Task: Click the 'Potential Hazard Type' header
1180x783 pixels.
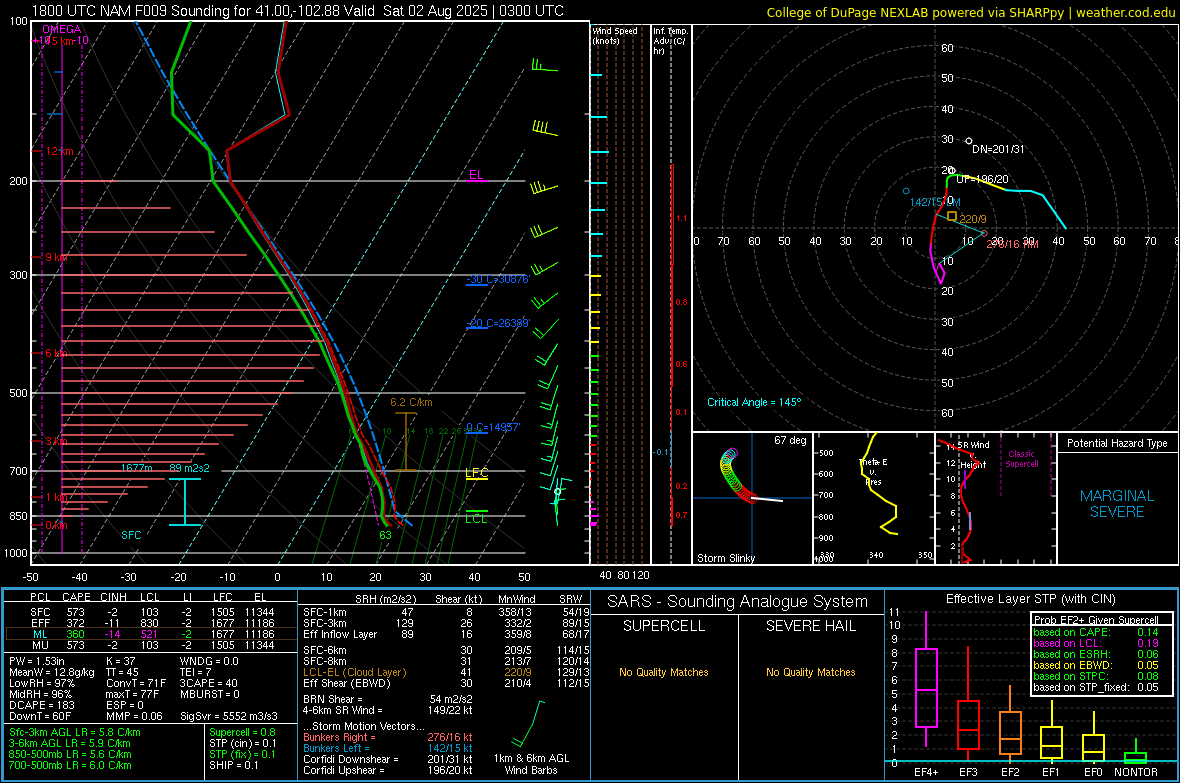Action: 1117,443
